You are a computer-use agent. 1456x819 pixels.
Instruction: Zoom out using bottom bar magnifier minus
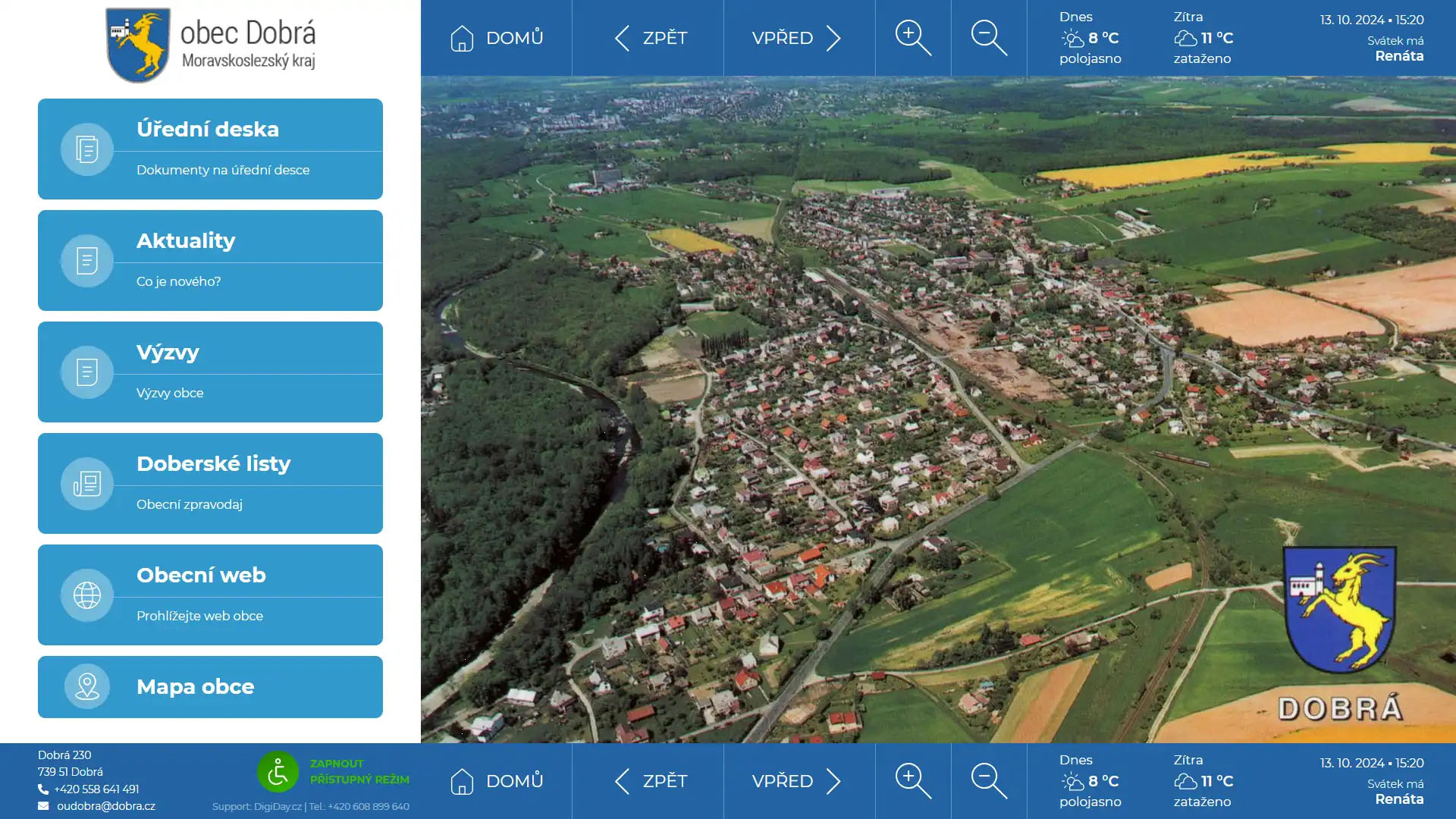(989, 781)
